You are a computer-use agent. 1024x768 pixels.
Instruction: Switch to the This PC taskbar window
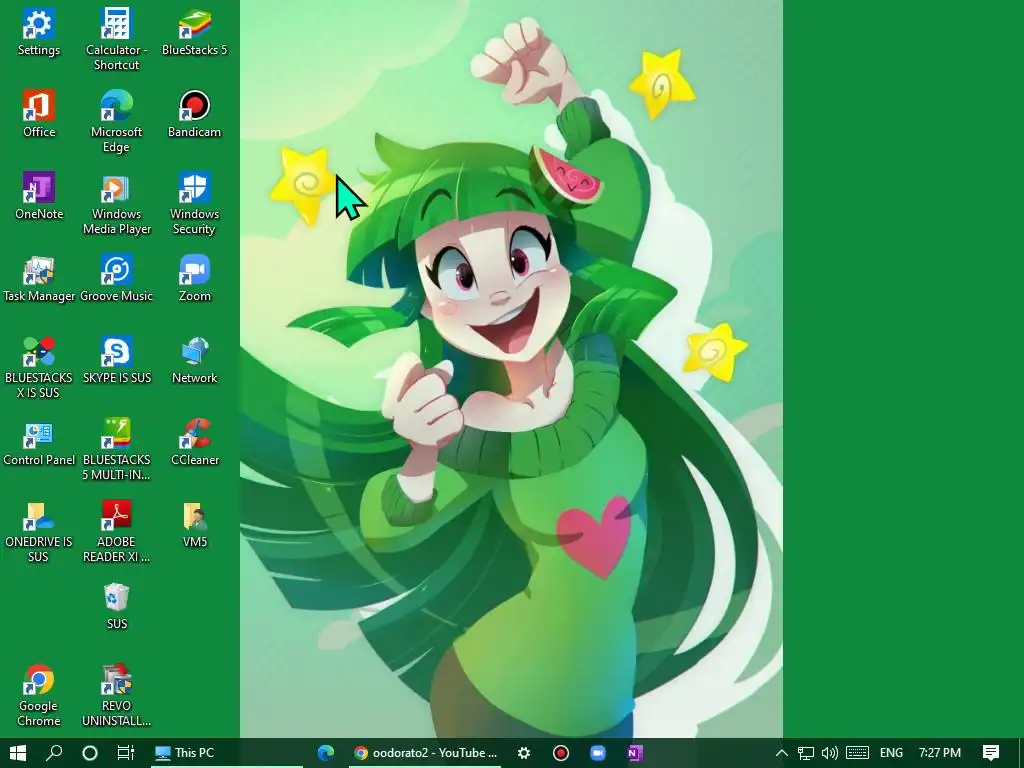point(226,753)
